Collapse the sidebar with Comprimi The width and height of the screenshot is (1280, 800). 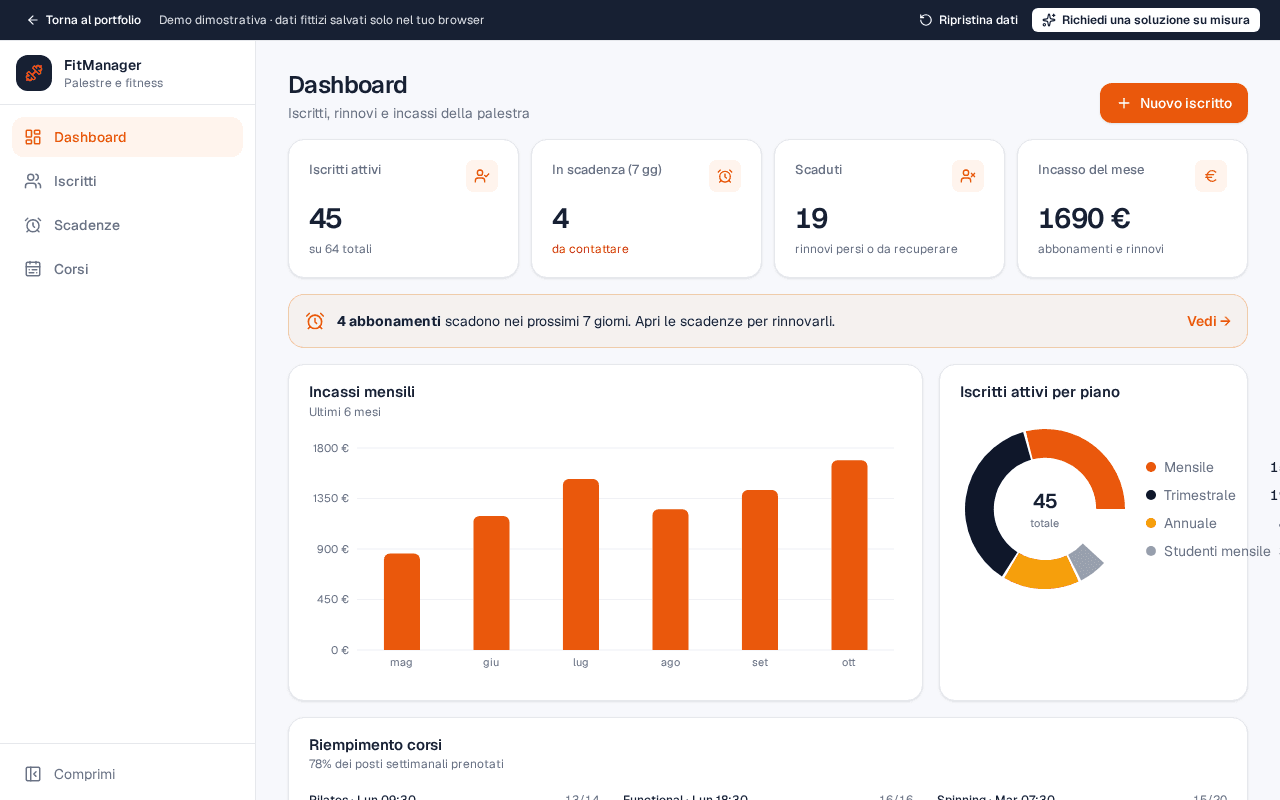(x=127, y=774)
